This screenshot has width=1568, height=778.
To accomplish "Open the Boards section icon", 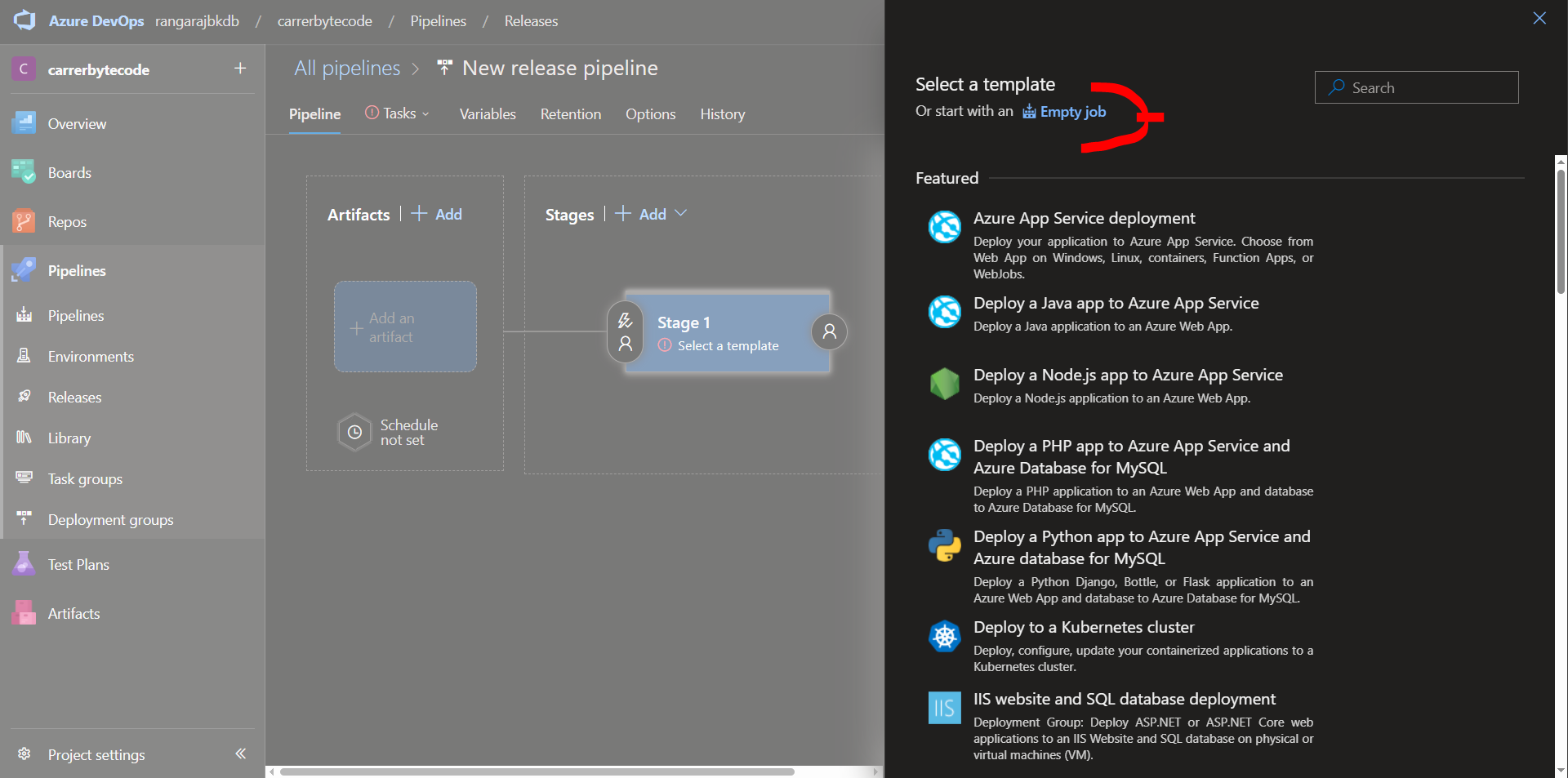I will point(22,172).
